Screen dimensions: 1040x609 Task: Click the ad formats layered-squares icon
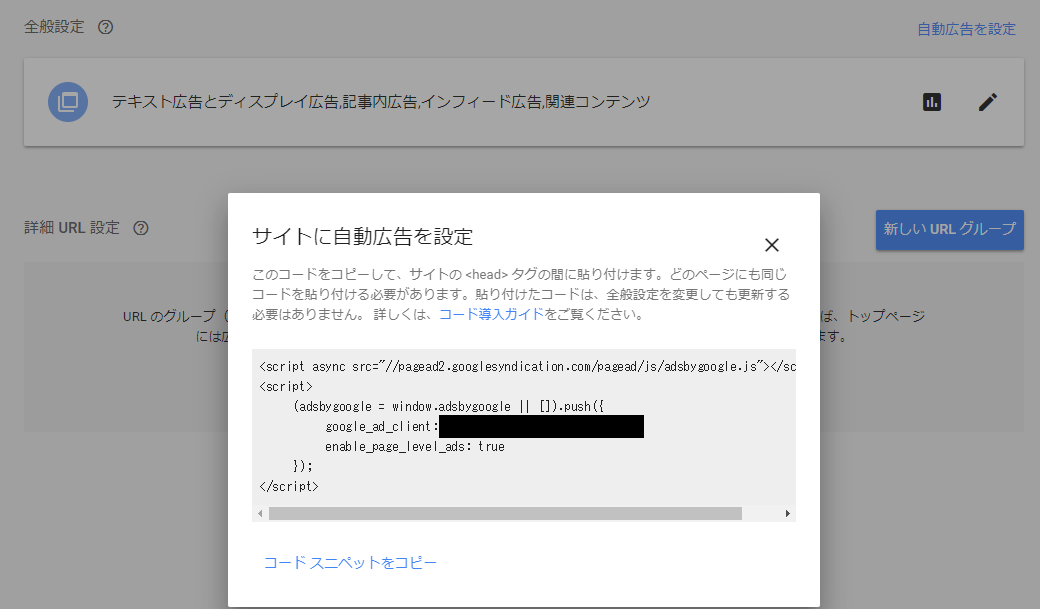(68, 102)
